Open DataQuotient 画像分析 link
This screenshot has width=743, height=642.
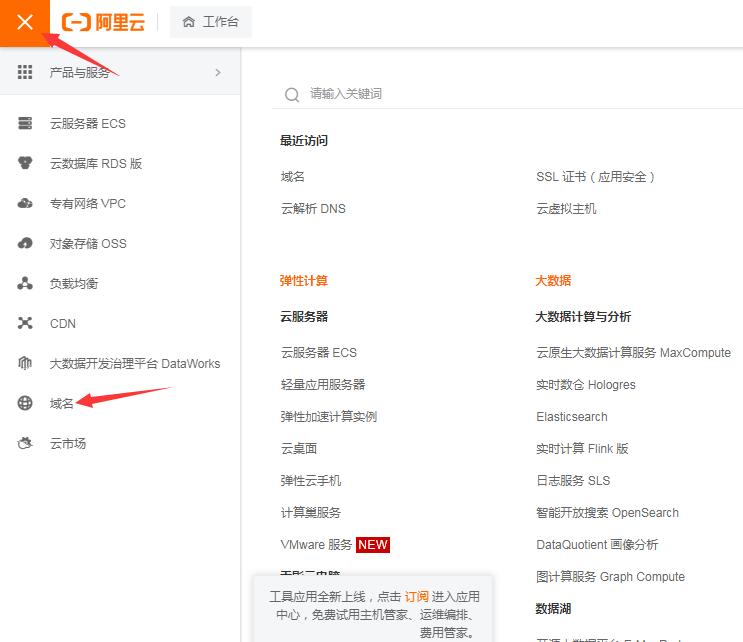click(x=597, y=544)
